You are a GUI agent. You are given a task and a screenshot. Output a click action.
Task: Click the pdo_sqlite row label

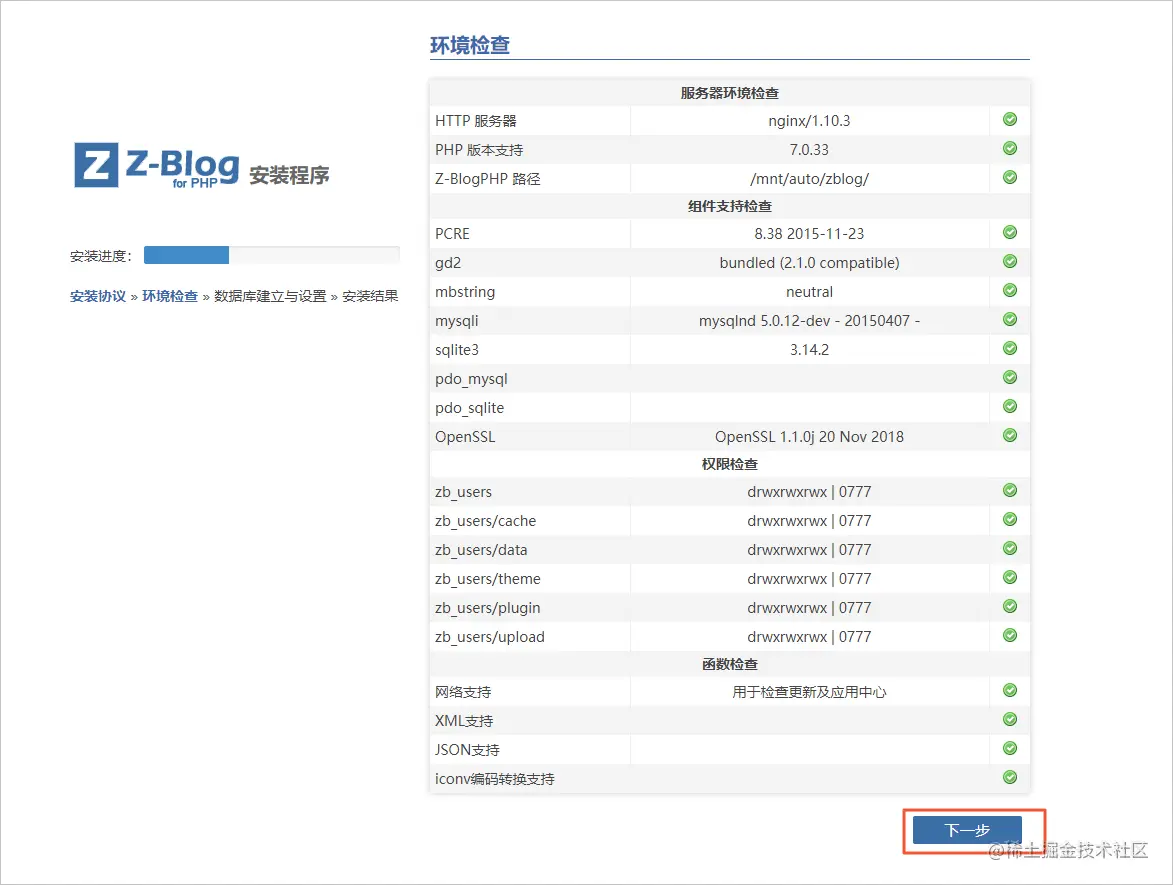point(470,408)
